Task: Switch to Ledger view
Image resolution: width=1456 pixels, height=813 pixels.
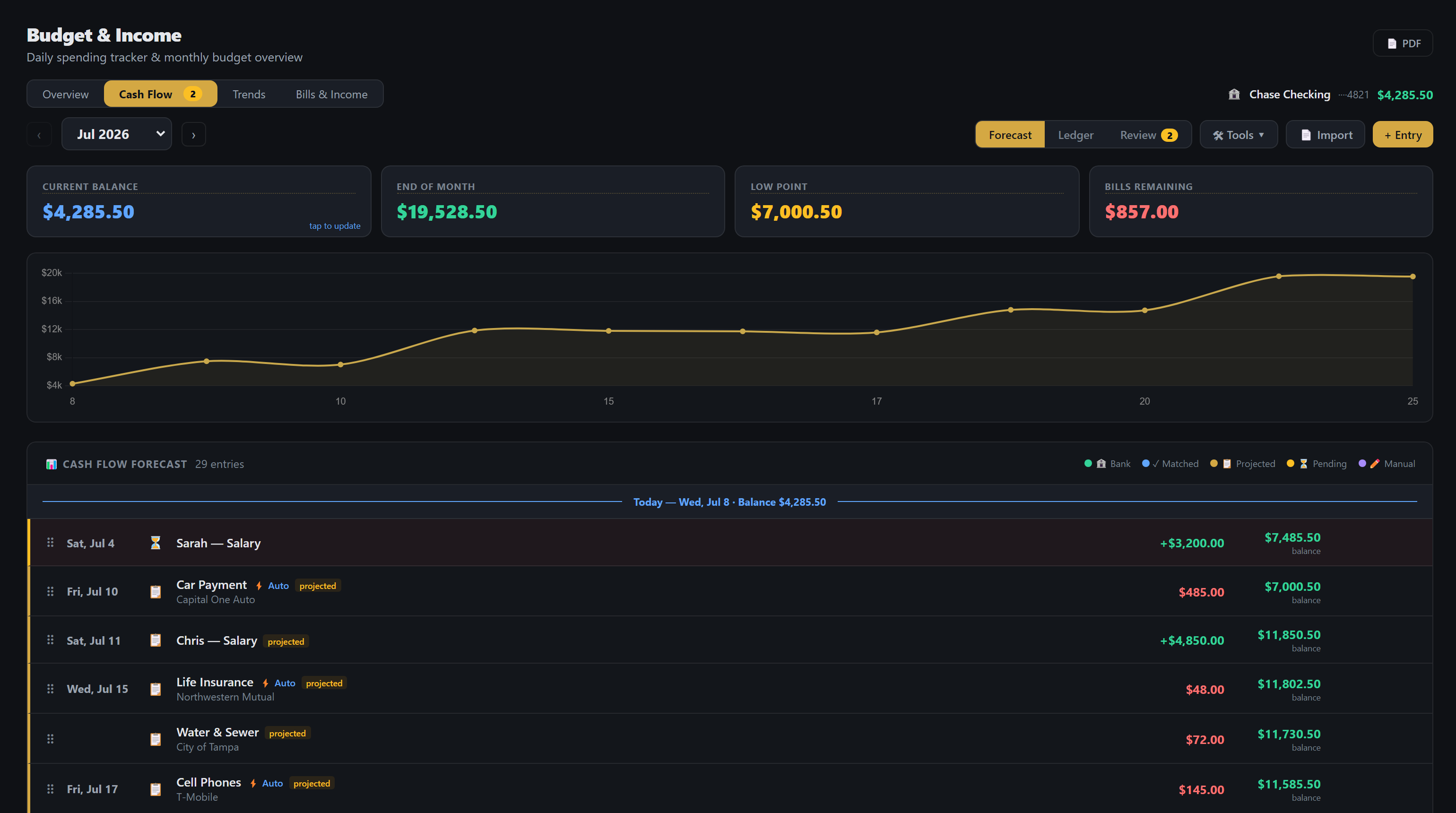Action: tap(1075, 135)
